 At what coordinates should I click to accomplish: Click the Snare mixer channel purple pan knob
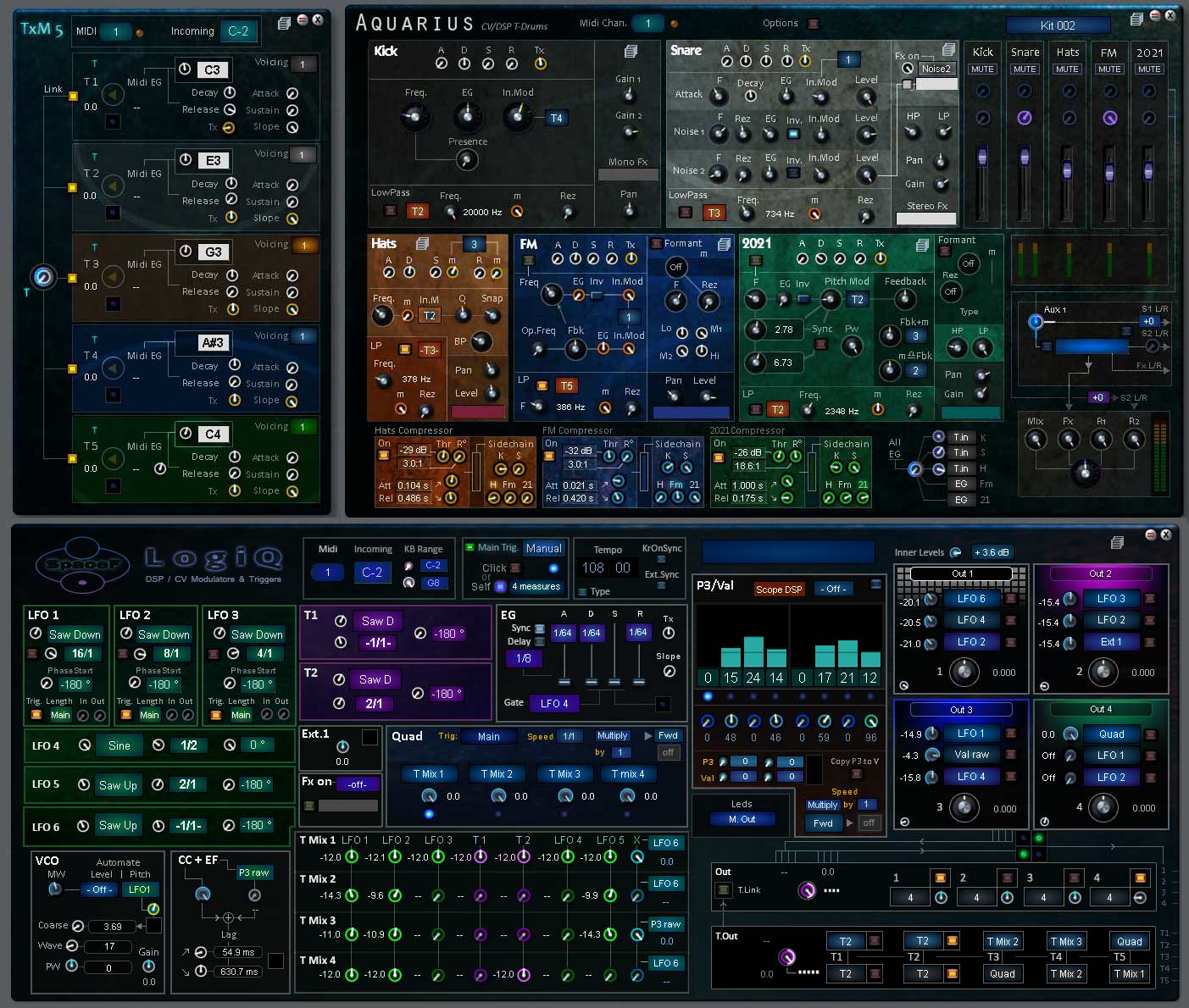point(1024,118)
